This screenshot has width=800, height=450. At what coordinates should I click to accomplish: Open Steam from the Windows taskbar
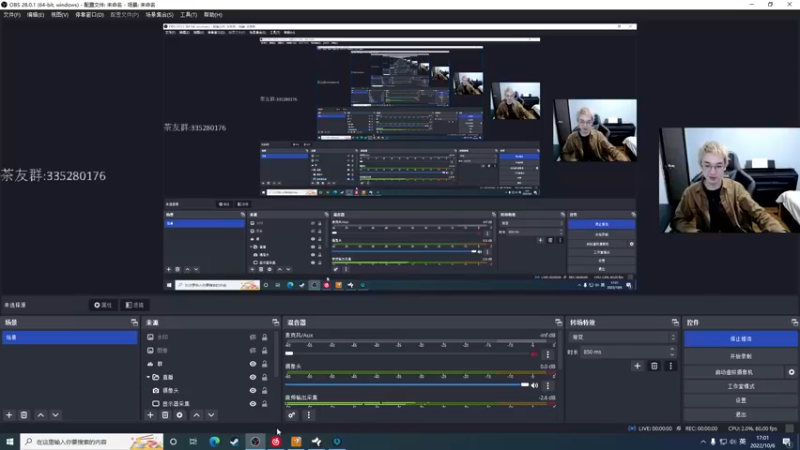pyautogui.click(x=235, y=441)
